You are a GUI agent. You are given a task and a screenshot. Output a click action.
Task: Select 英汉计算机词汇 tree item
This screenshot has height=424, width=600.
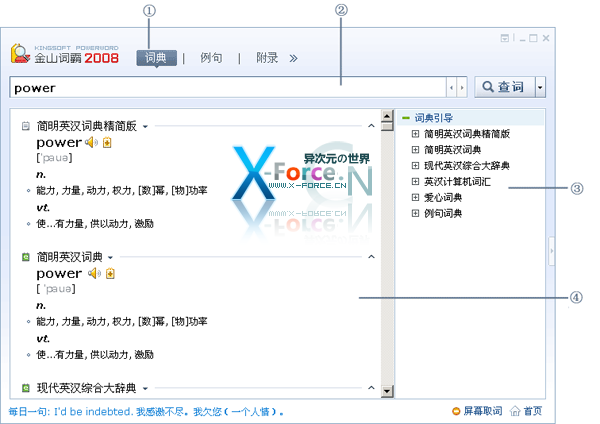[x=457, y=181]
